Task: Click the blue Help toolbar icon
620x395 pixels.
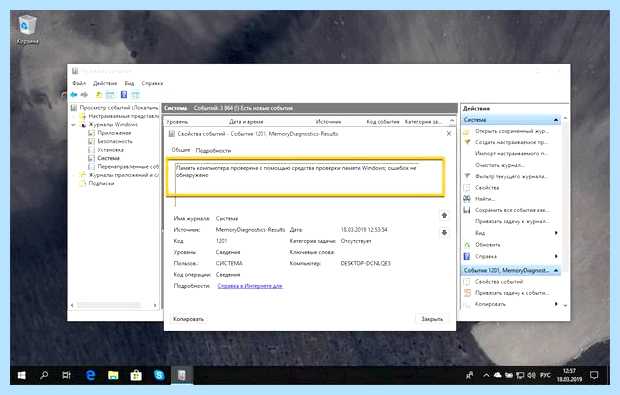Action: (124, 95)
